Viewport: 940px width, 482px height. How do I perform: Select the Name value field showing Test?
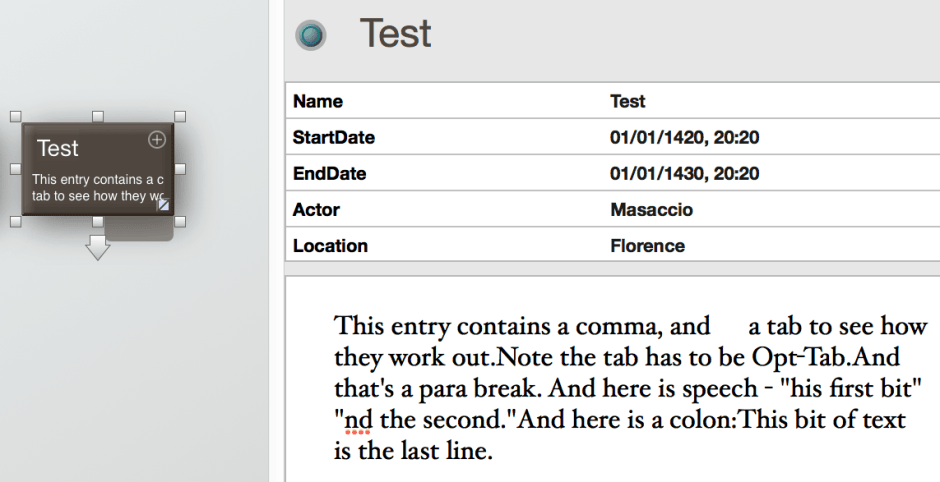point(628,101)
